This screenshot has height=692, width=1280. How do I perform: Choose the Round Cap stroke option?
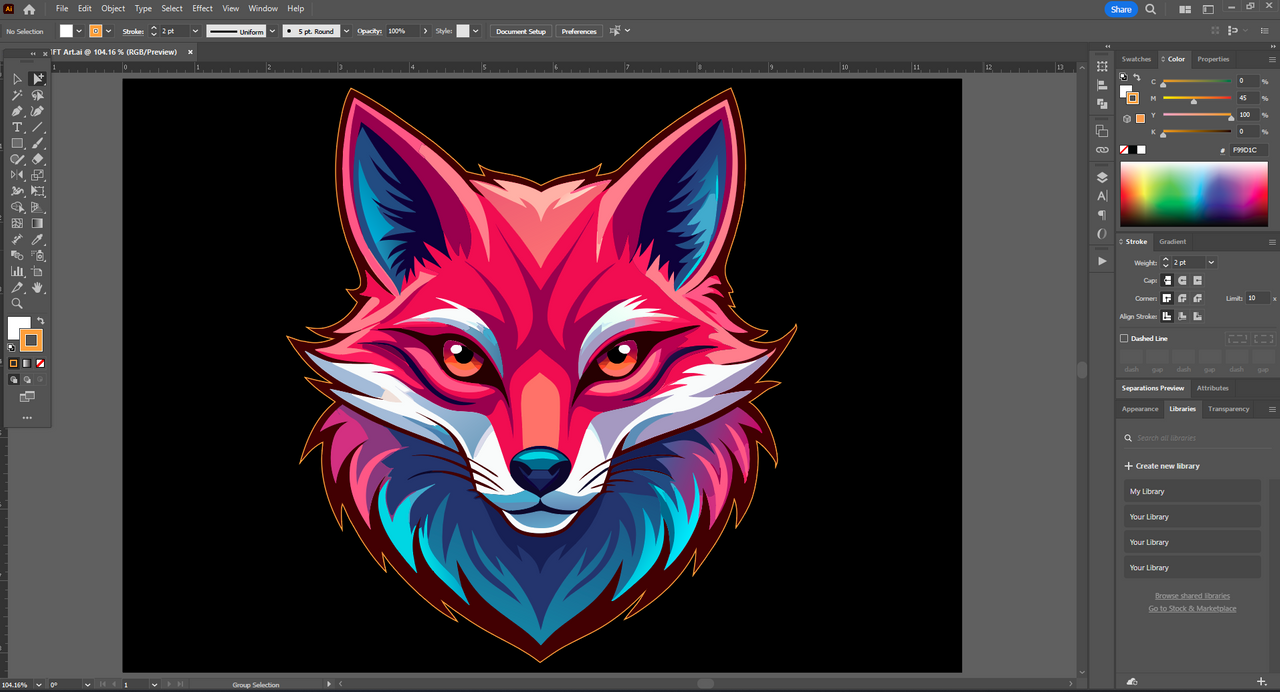pos(1182,280)
